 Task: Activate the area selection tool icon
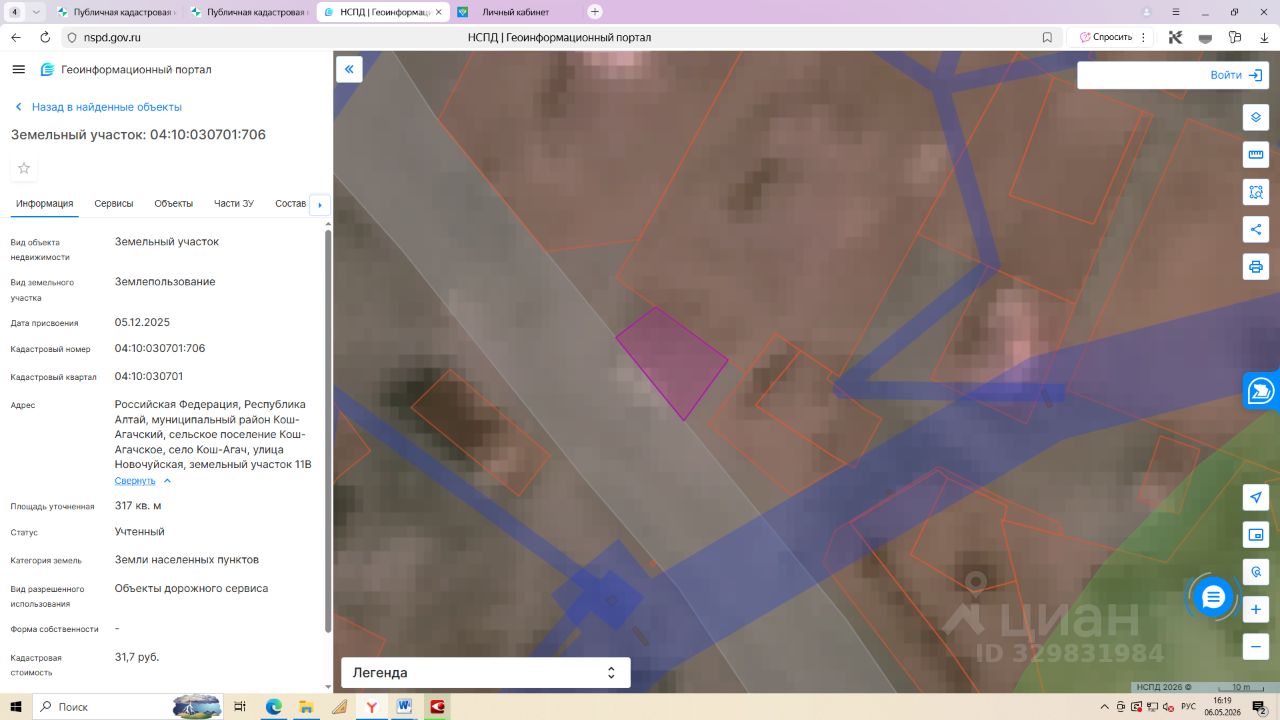click(1256, 192)
